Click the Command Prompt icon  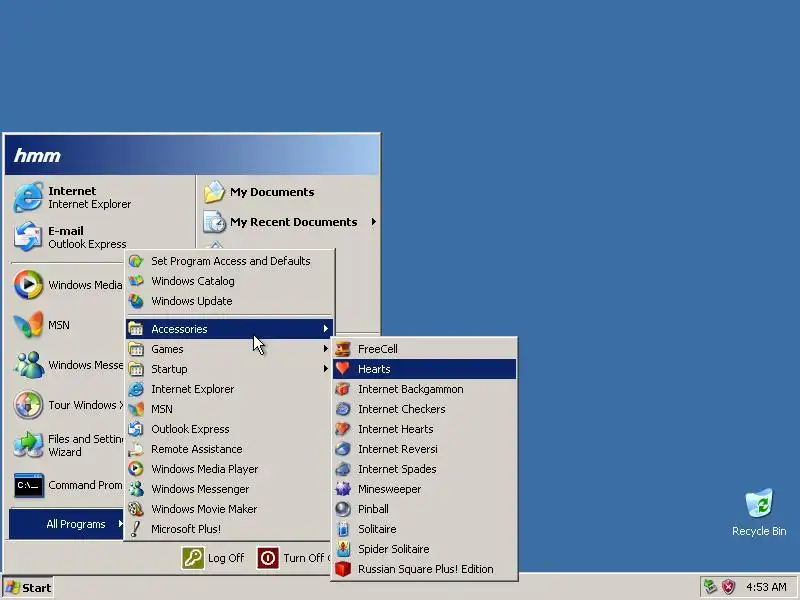pos(28,485)
